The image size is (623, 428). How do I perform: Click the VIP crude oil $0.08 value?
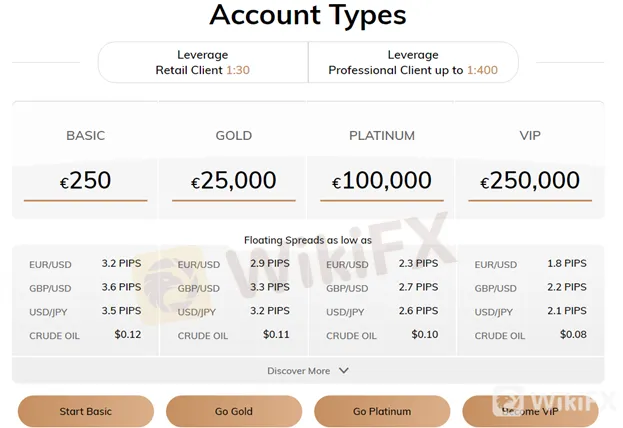[x=573, y=335]
